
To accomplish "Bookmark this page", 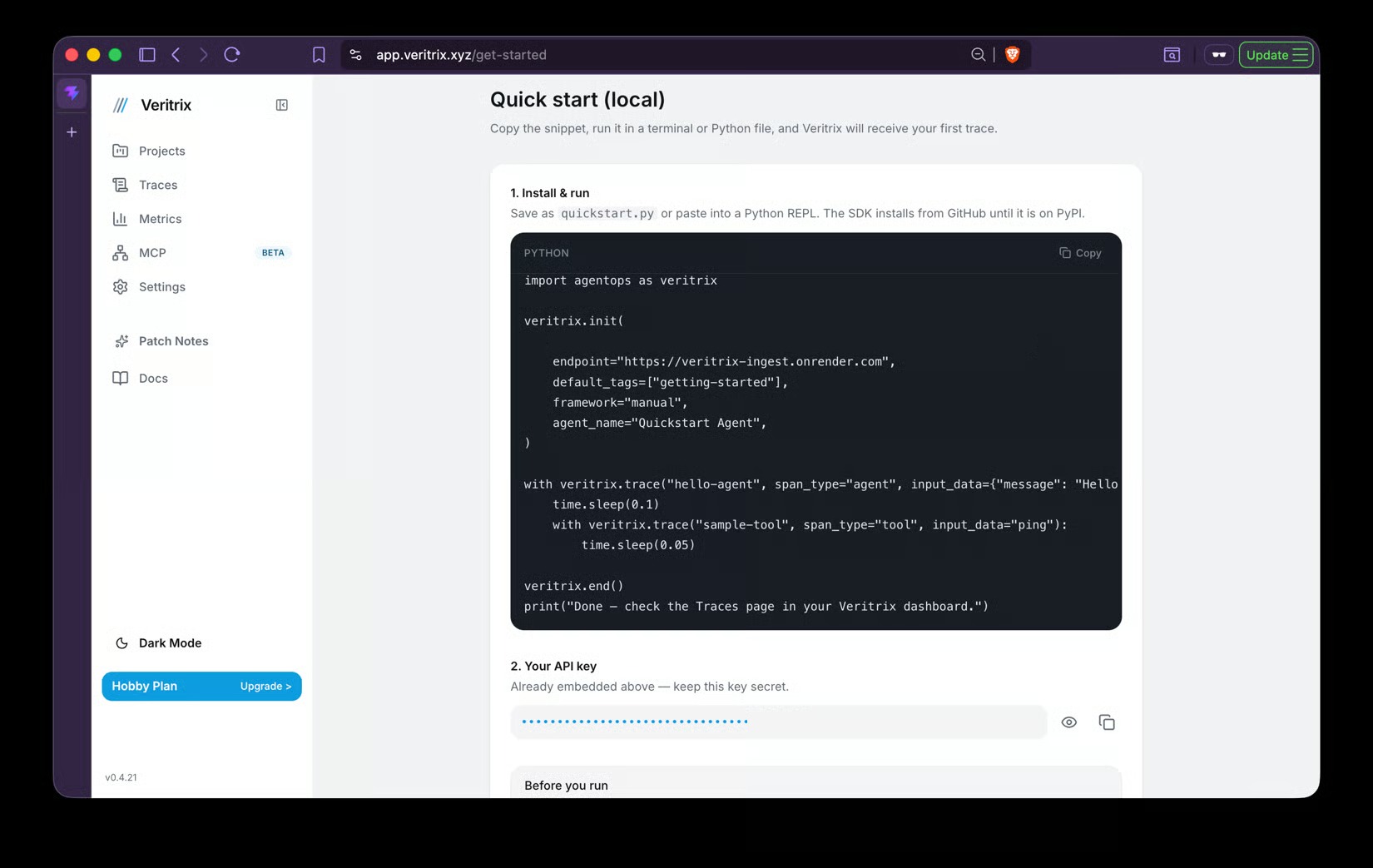I will point(319,55).
